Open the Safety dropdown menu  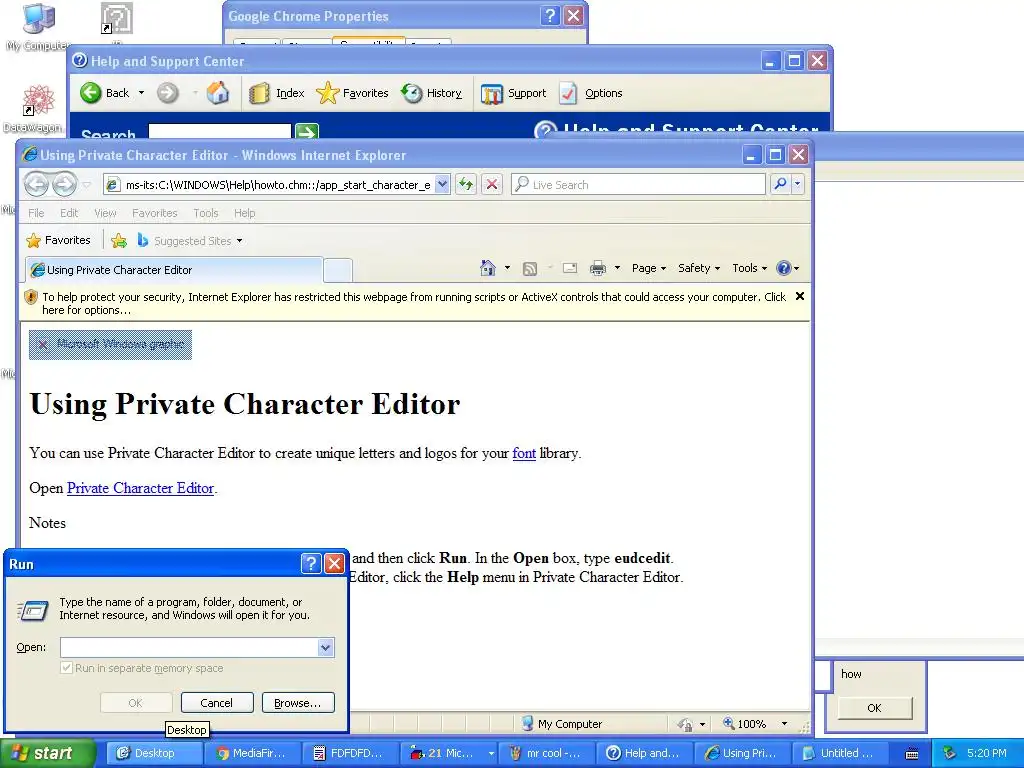[x=699, y=268]
